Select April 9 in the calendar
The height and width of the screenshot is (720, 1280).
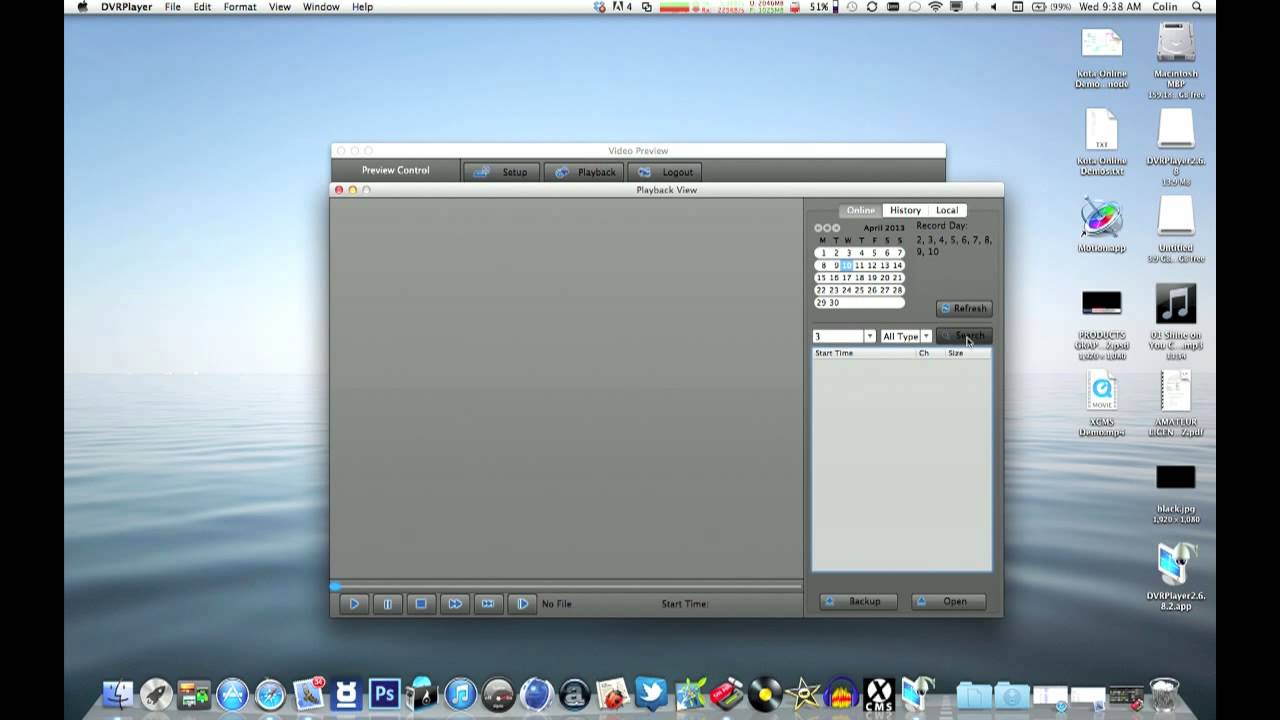(x=835, y=265)
